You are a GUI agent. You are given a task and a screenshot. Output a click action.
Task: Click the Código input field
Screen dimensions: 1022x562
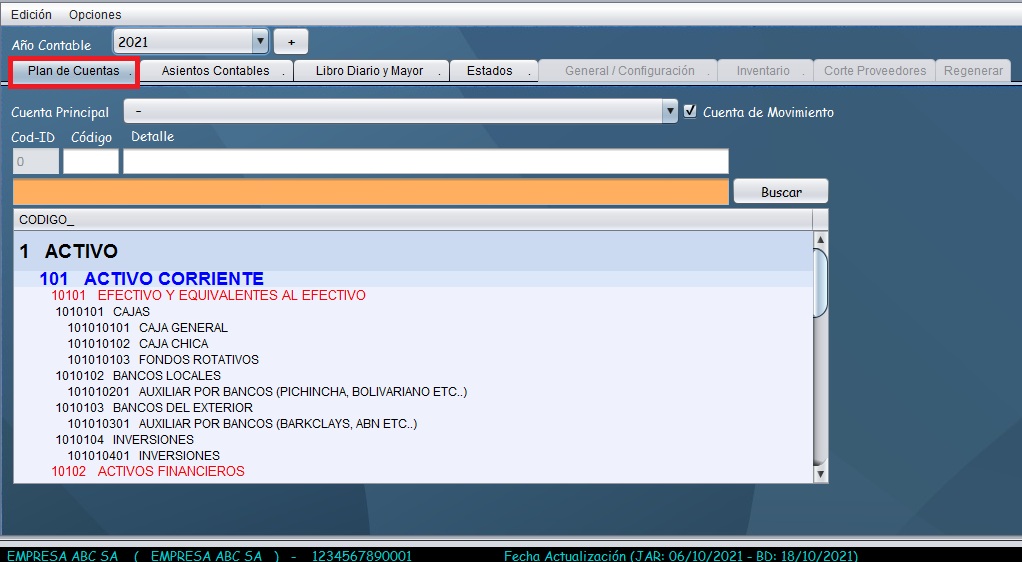[90, 161]
